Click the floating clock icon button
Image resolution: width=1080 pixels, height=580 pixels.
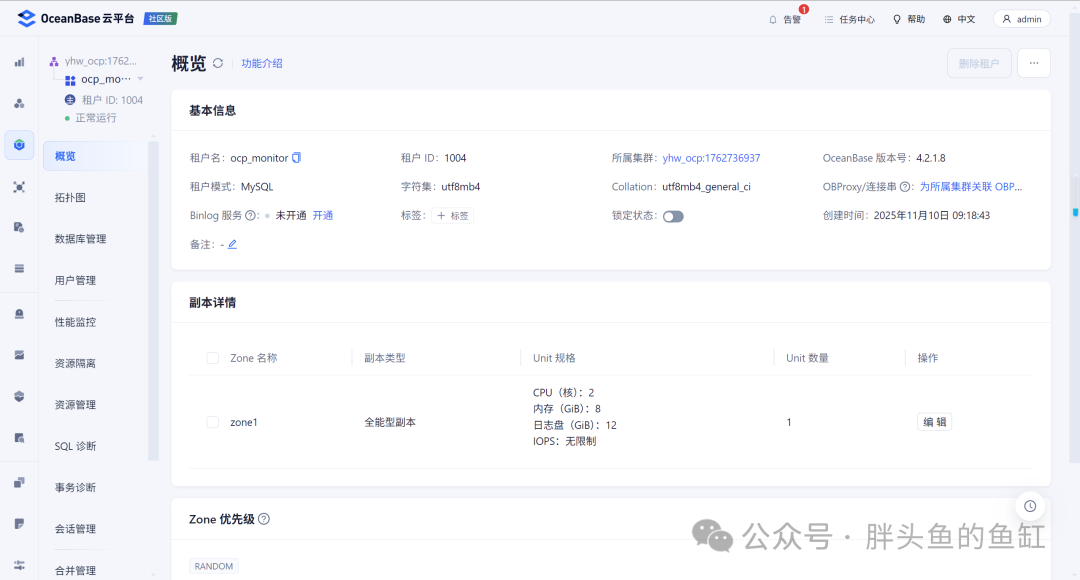coord(1030,506)
